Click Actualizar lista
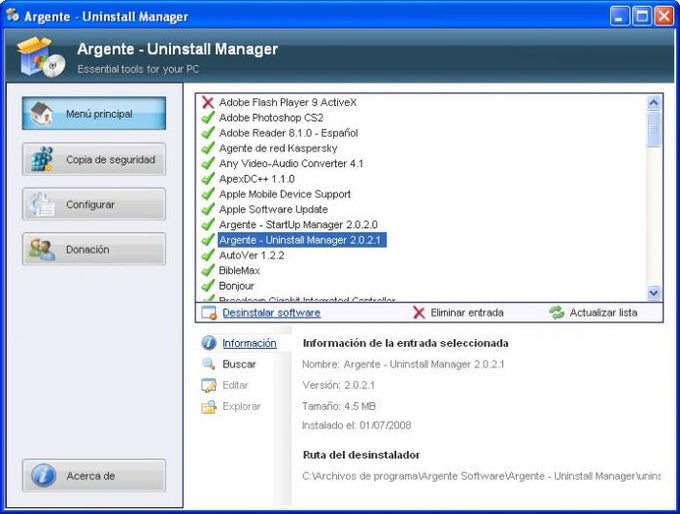This screenshot has width=680, height=514. click(x=603, y=313)
